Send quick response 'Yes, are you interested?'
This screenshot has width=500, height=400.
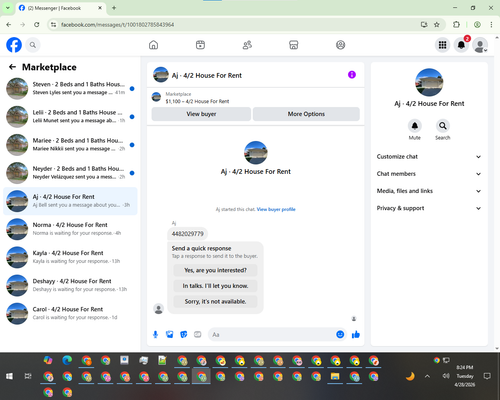click(x=215, y=270)
